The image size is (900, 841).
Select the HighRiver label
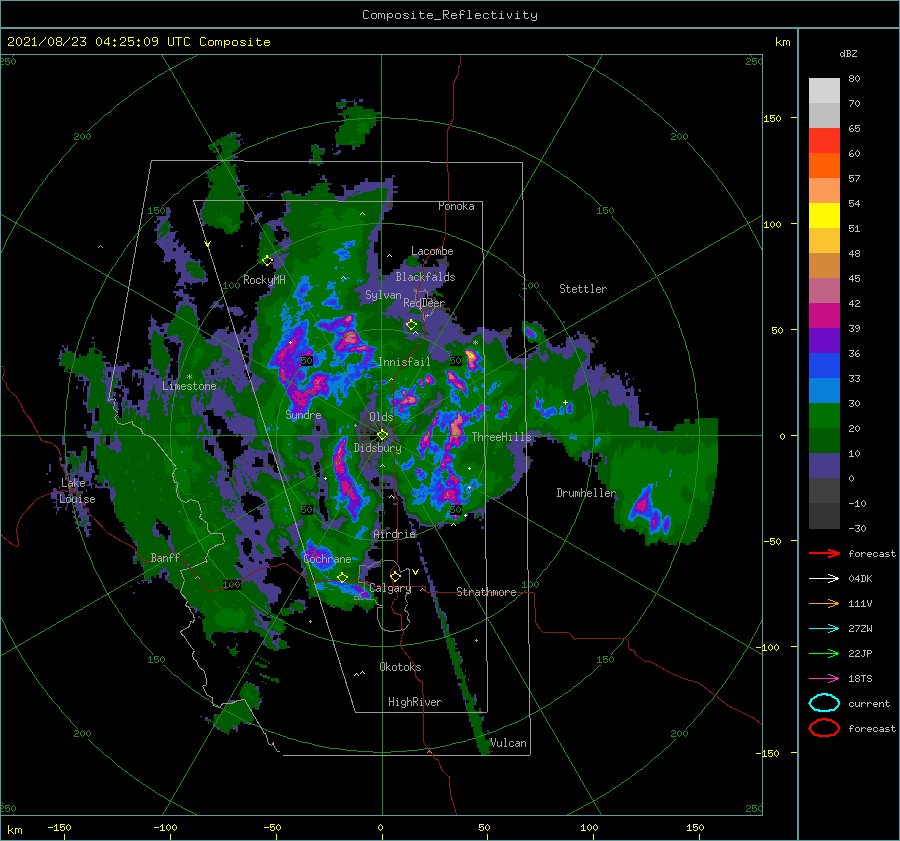[x=415, y=702]
